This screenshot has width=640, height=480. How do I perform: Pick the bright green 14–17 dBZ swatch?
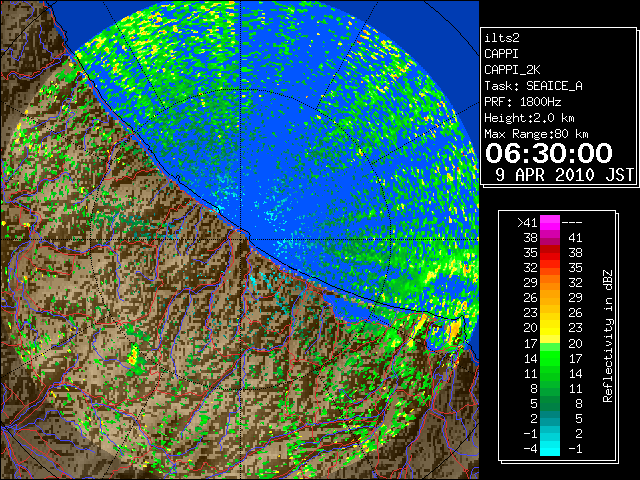(550, 358)
